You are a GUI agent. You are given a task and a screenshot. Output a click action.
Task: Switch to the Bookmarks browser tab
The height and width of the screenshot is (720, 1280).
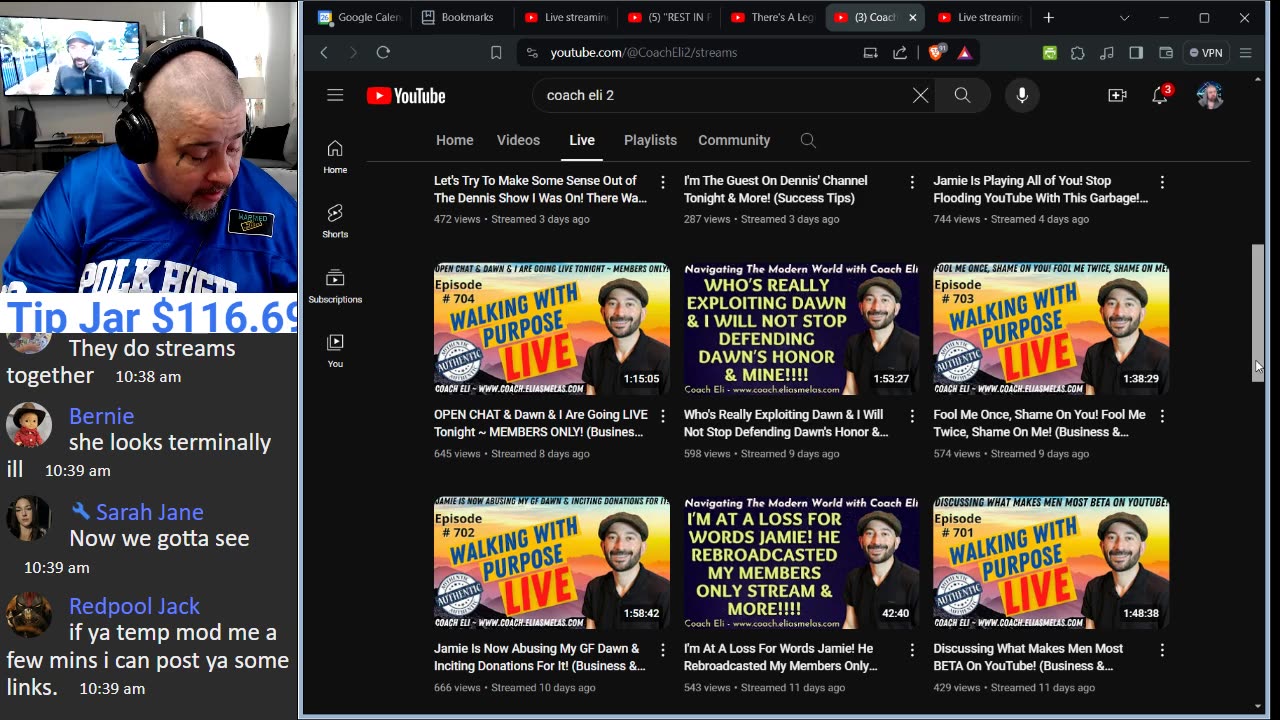pyautogui.click(x=460, y=17)
